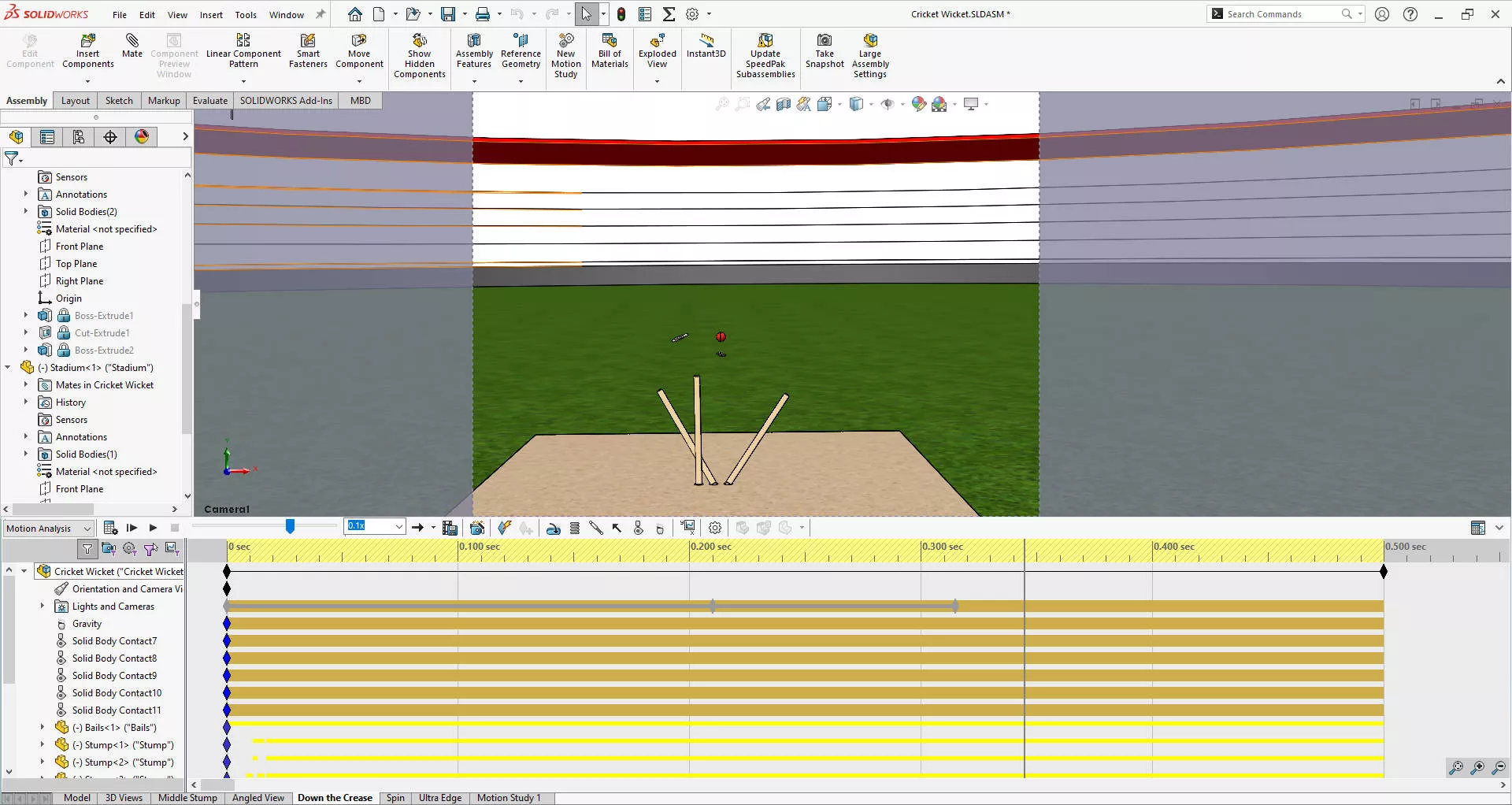Open the Animation Wizard
This screenshot has height=805, width=1512.
pos(476,528)
